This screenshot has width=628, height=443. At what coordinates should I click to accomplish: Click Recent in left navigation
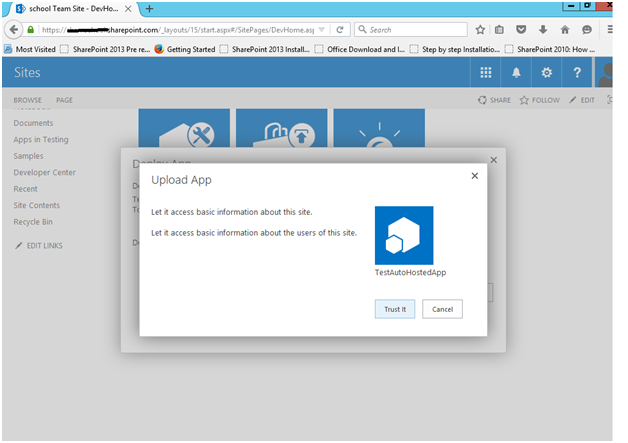pyautogui.click(x=25, y=189)
